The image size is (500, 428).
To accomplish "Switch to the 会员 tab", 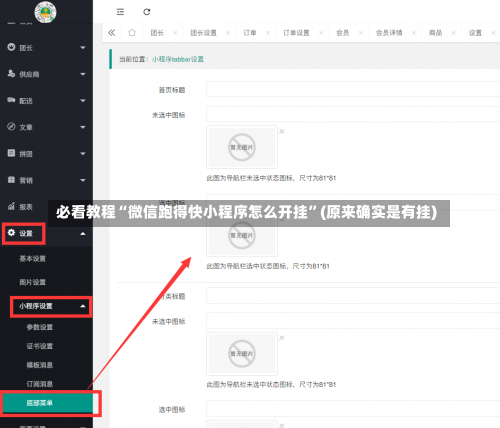I will [342, 33].
